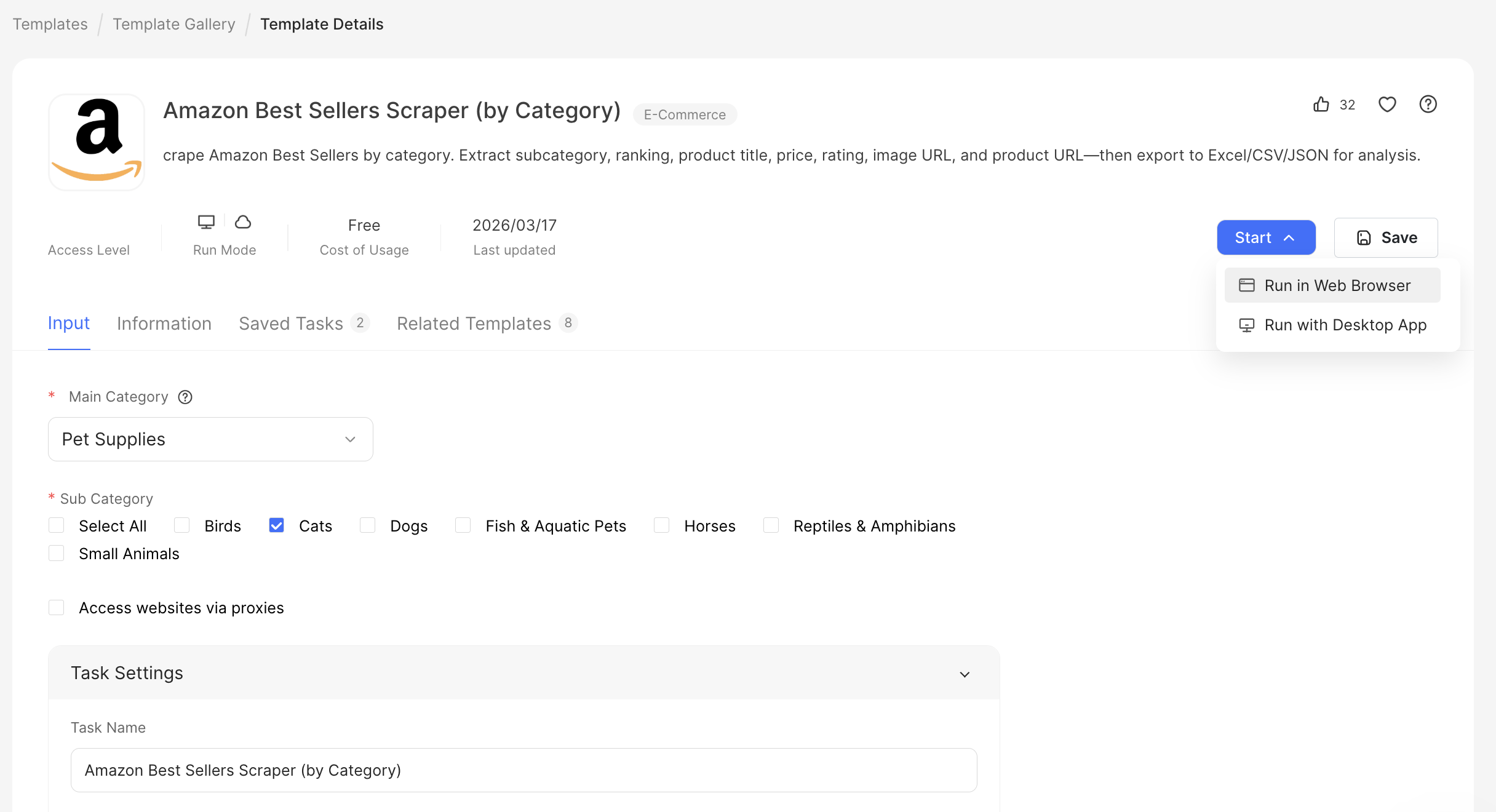Click the Related Templates count badge

click(568, 323)
